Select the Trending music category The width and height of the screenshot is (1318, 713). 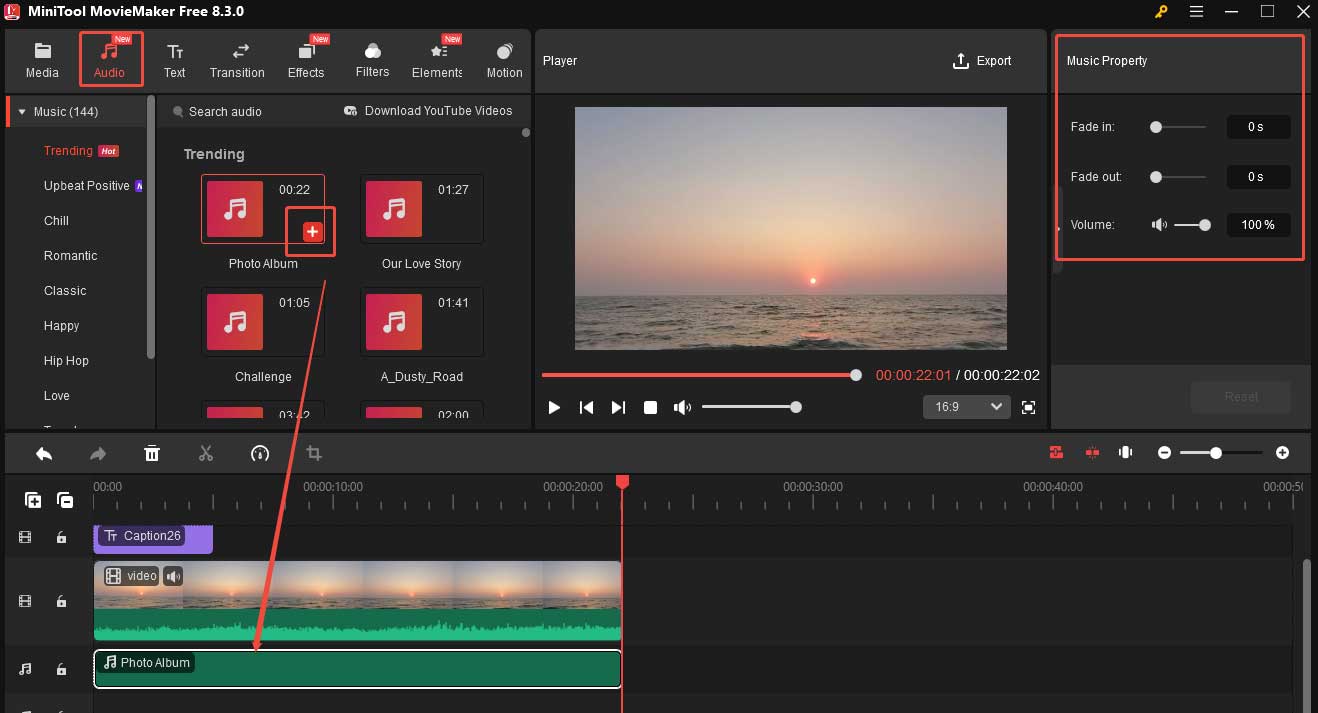coord(68,151)
